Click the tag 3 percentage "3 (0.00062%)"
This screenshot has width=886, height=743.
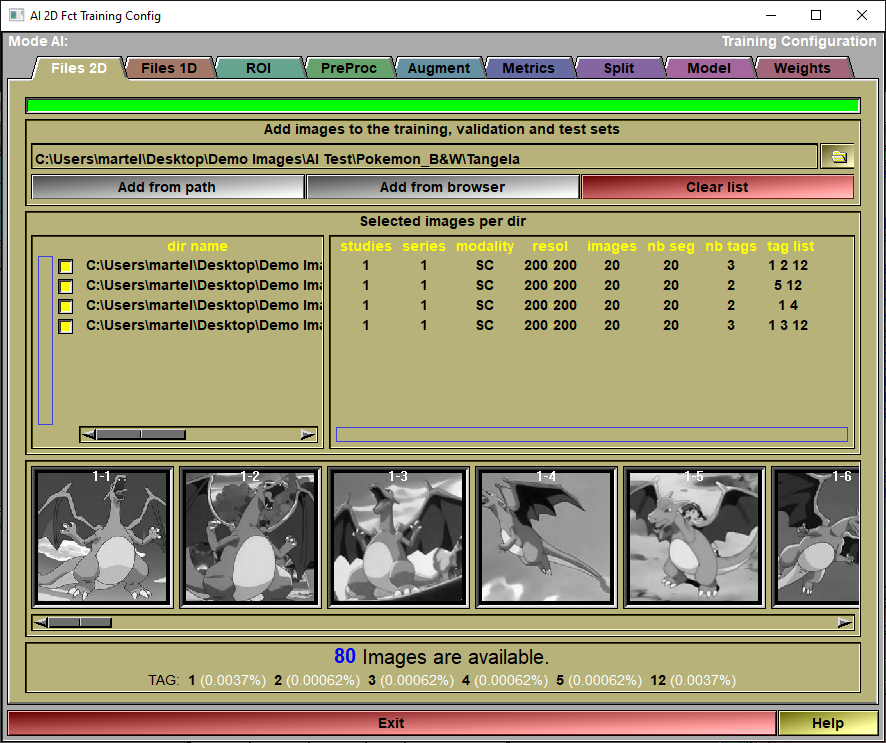411,680
